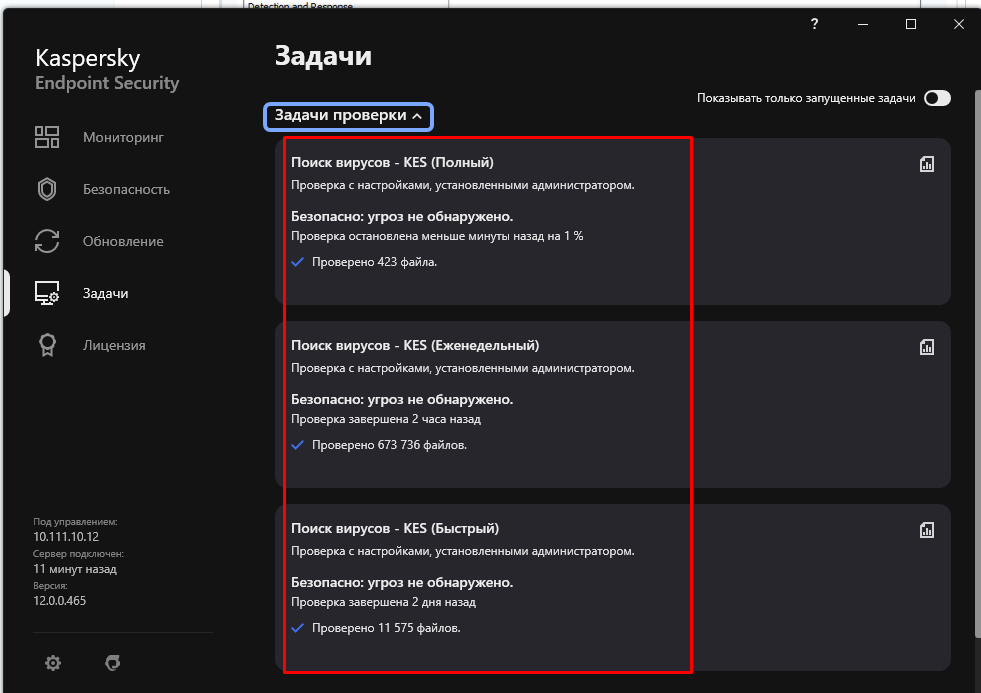981x693 pixels.
Task: Click the Задачи page heading
Action: click(x=323, y=56)
